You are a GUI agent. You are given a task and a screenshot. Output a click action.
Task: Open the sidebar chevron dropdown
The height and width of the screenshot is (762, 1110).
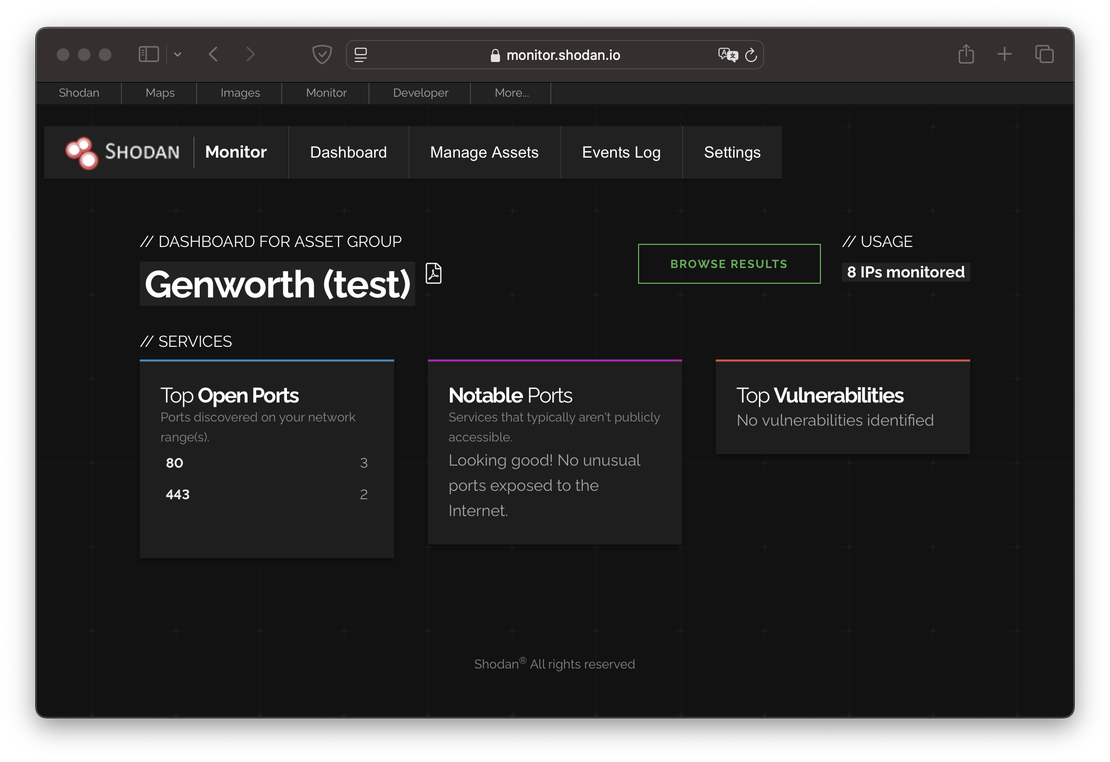(x=177, y=54)
